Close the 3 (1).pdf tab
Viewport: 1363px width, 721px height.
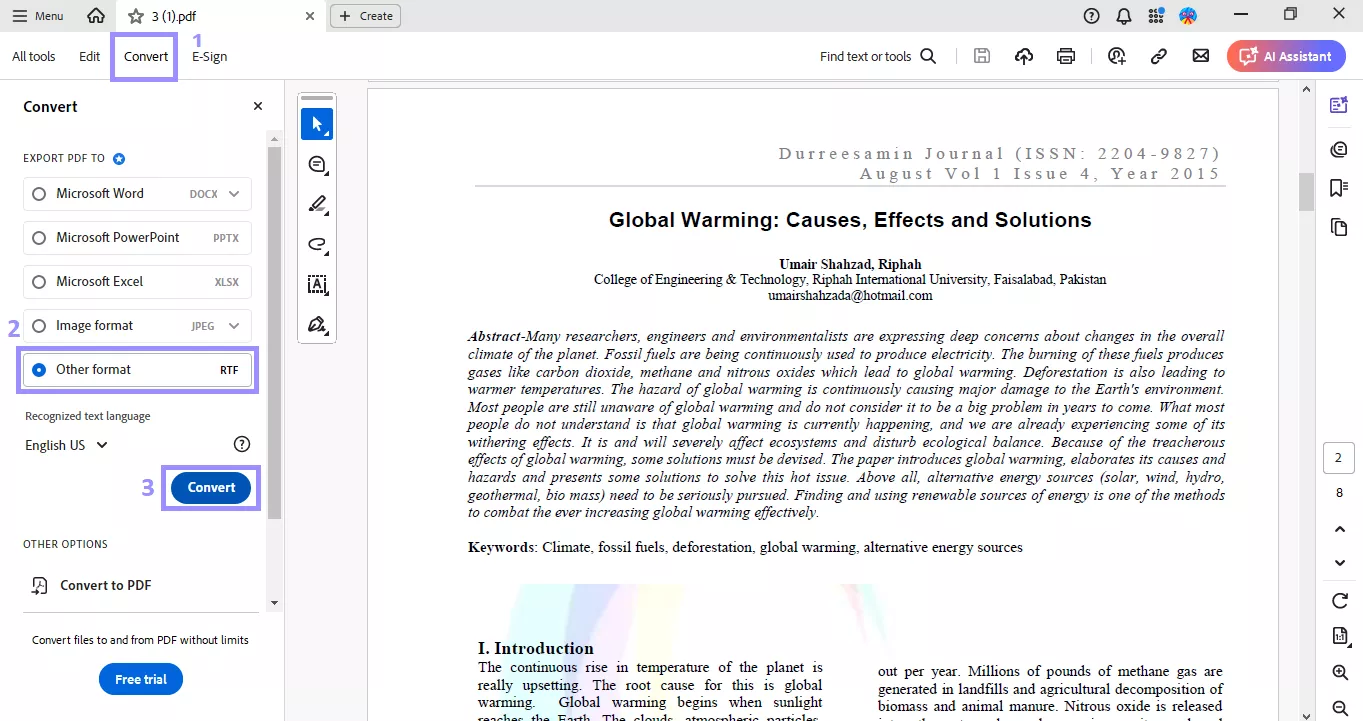(x=310, y=16)
